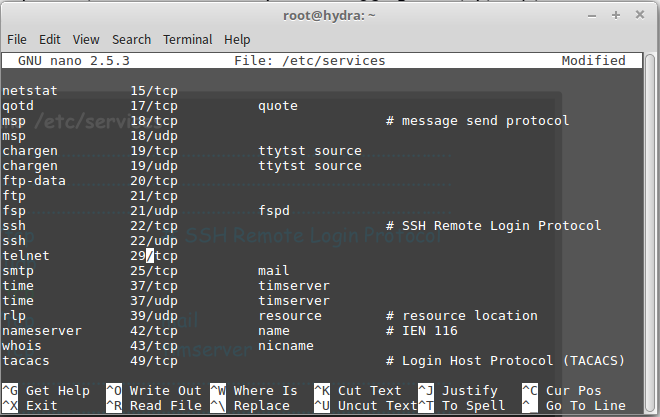Click the ^J Justify shortcut

click(x=458, y=390)
